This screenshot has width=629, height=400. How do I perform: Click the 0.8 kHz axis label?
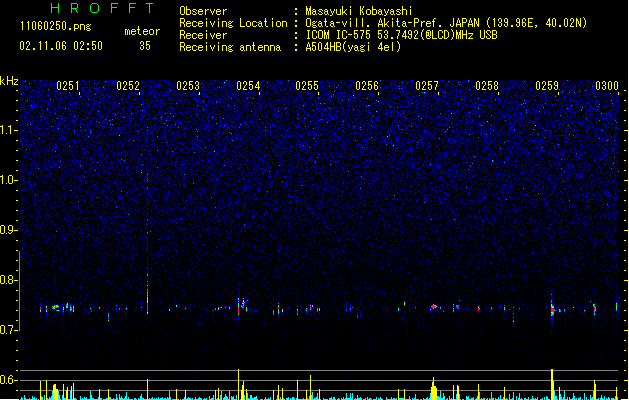tap(9, 280)
